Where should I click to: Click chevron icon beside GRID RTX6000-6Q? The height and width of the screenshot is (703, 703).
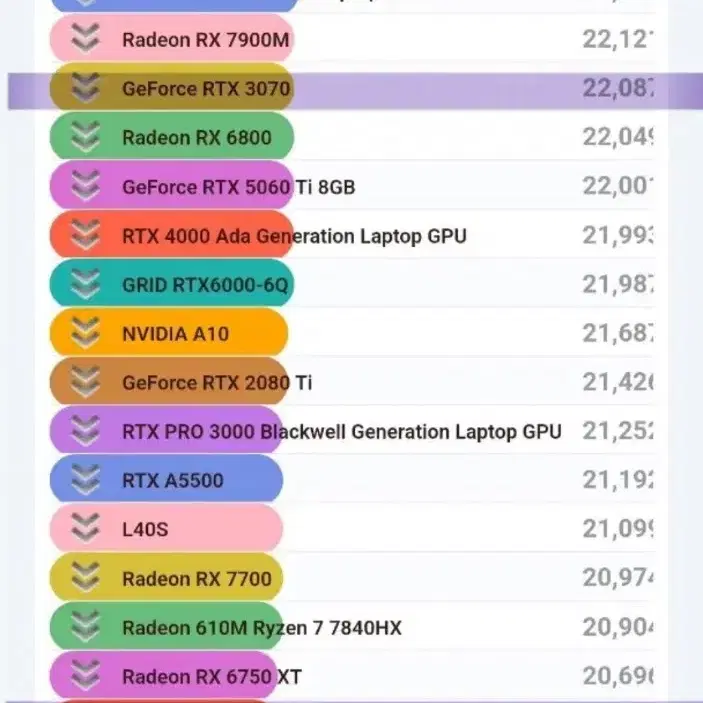(x=85, y=284)
